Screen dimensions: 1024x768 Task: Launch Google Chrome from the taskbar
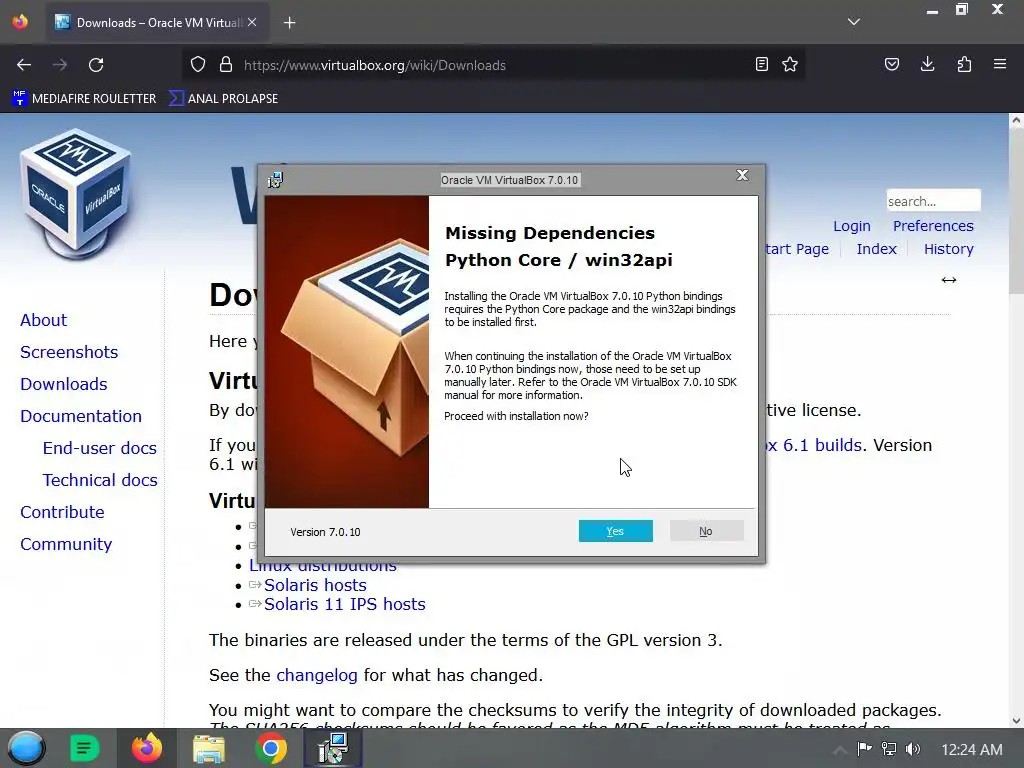click(x=271, y=748)
